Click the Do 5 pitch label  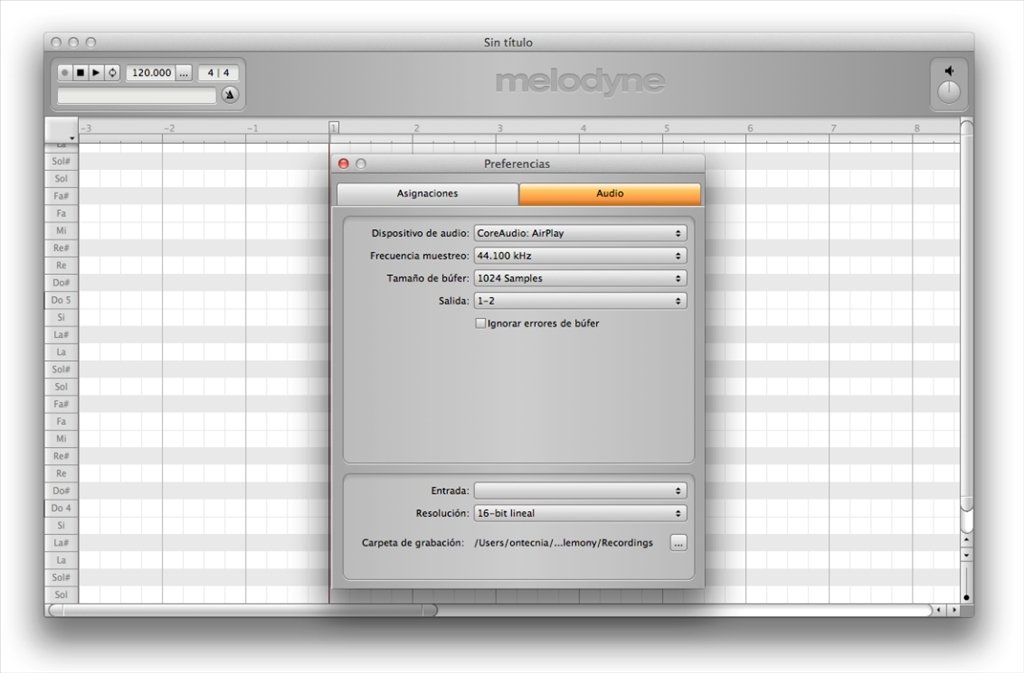[x=61, y=300]
